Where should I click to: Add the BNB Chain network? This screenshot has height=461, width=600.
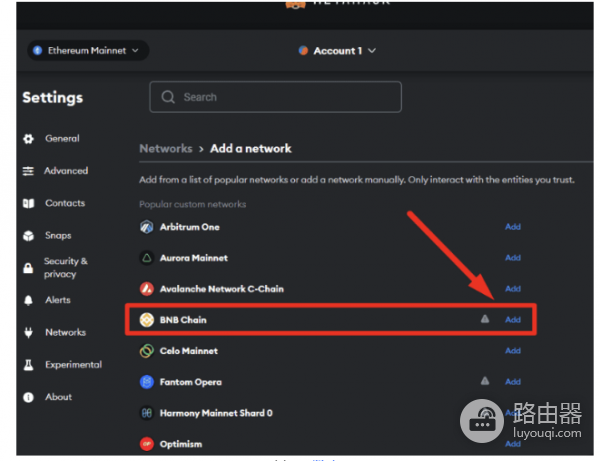click(x=512, y=320)
